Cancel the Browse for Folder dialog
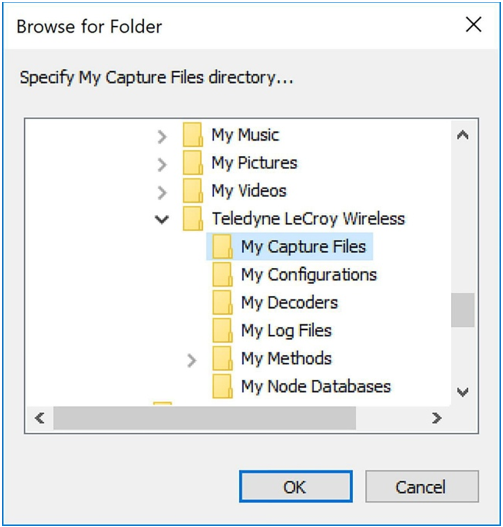This screenshot has height=527, width=503. coord(422,487)
